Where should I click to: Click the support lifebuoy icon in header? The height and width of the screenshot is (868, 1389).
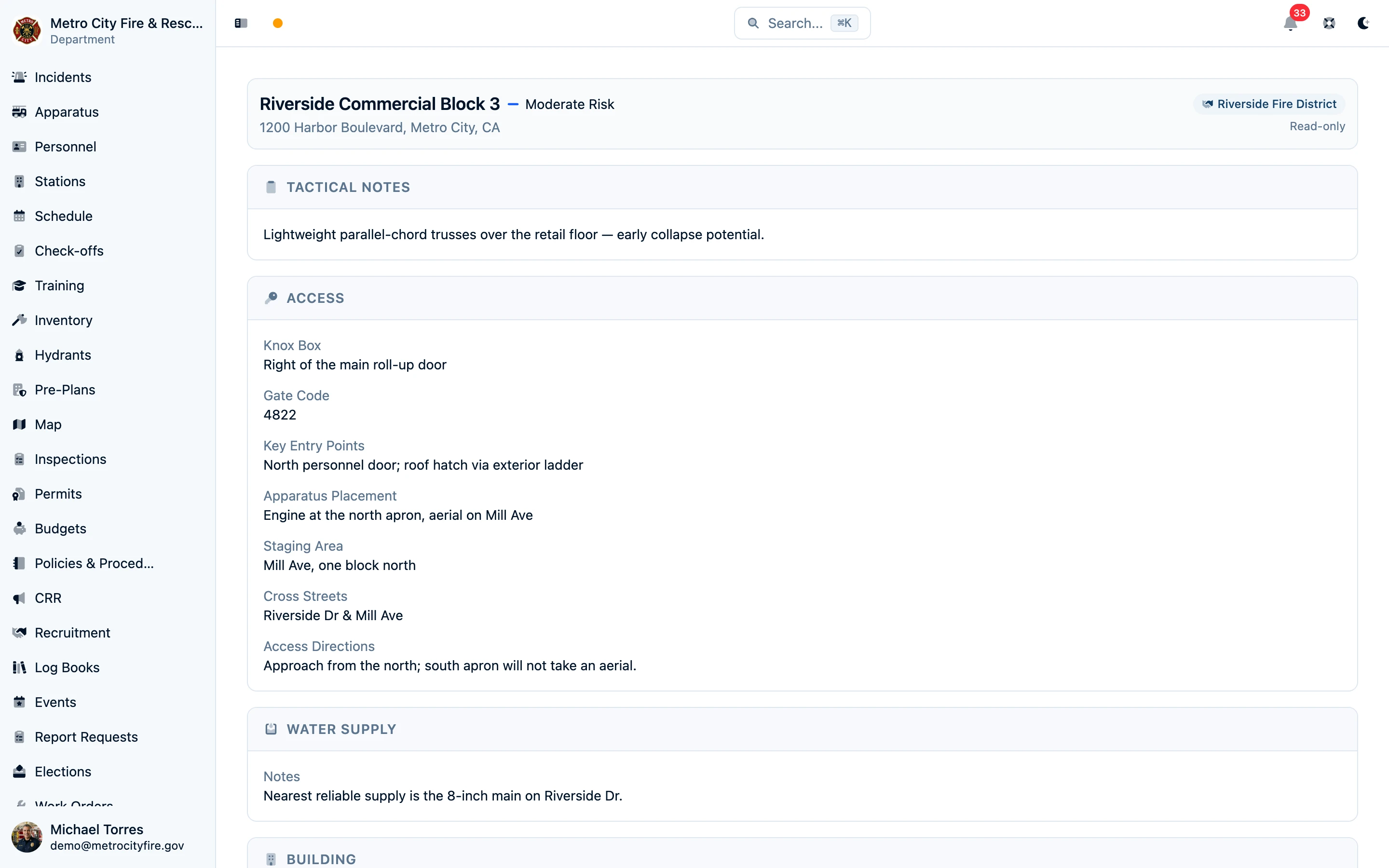pos(1329,23)
